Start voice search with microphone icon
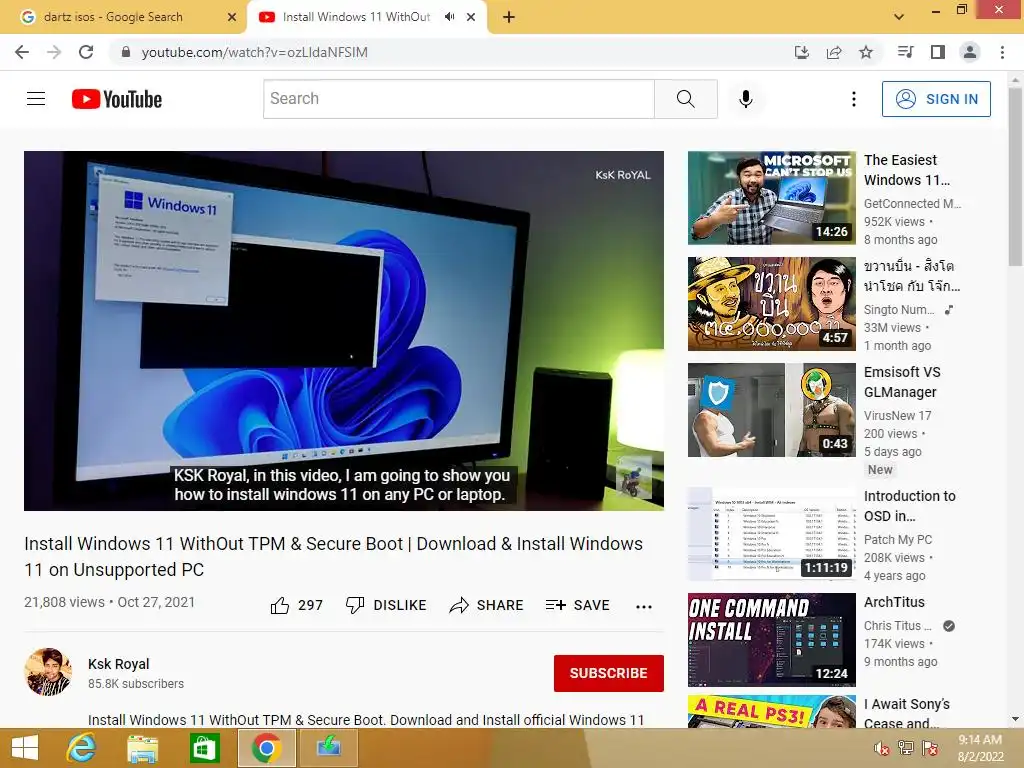The width and height of the screenshot is (1024, 768). click(x=746, y=99)
